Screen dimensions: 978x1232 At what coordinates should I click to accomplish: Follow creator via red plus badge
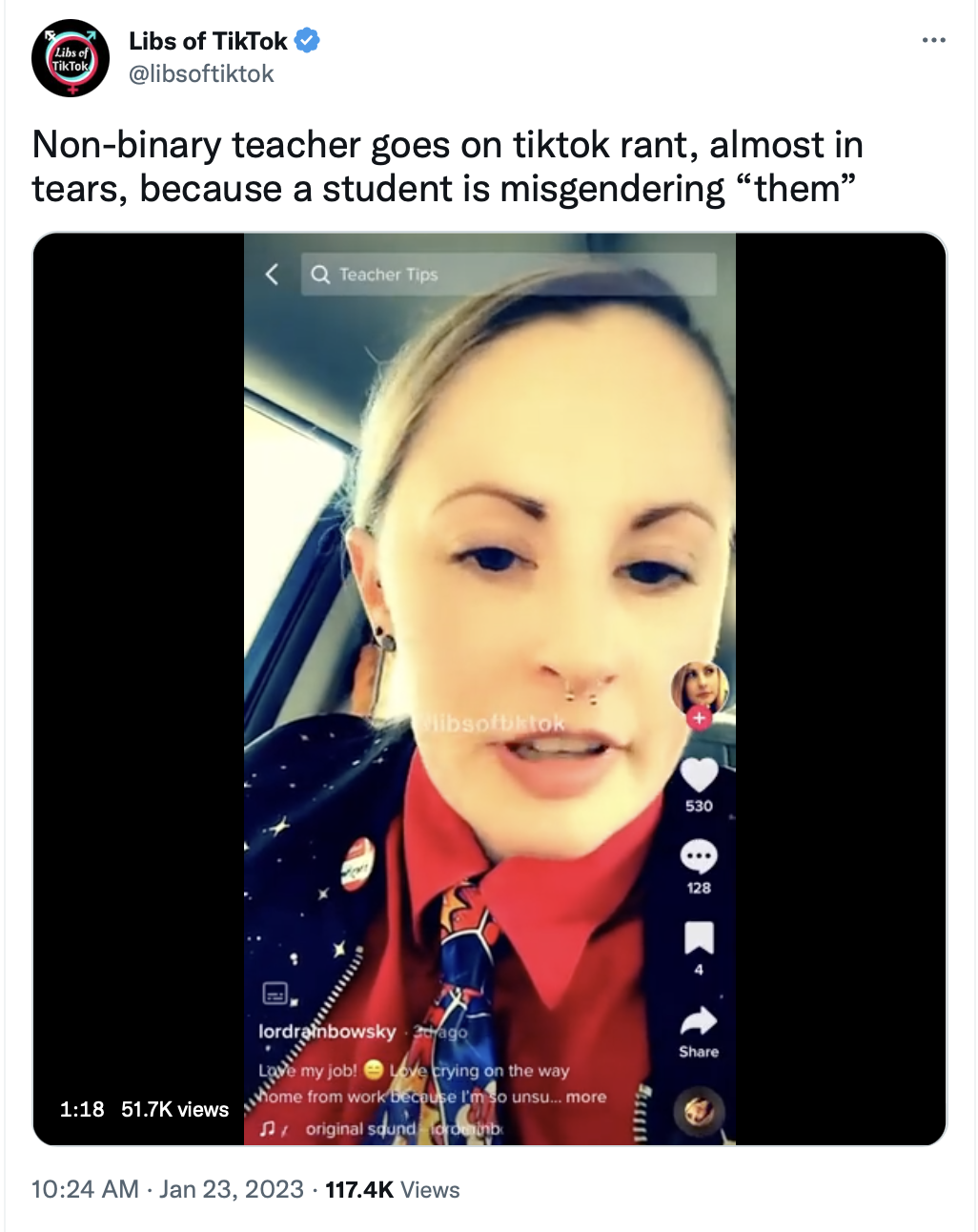(699, 718)
